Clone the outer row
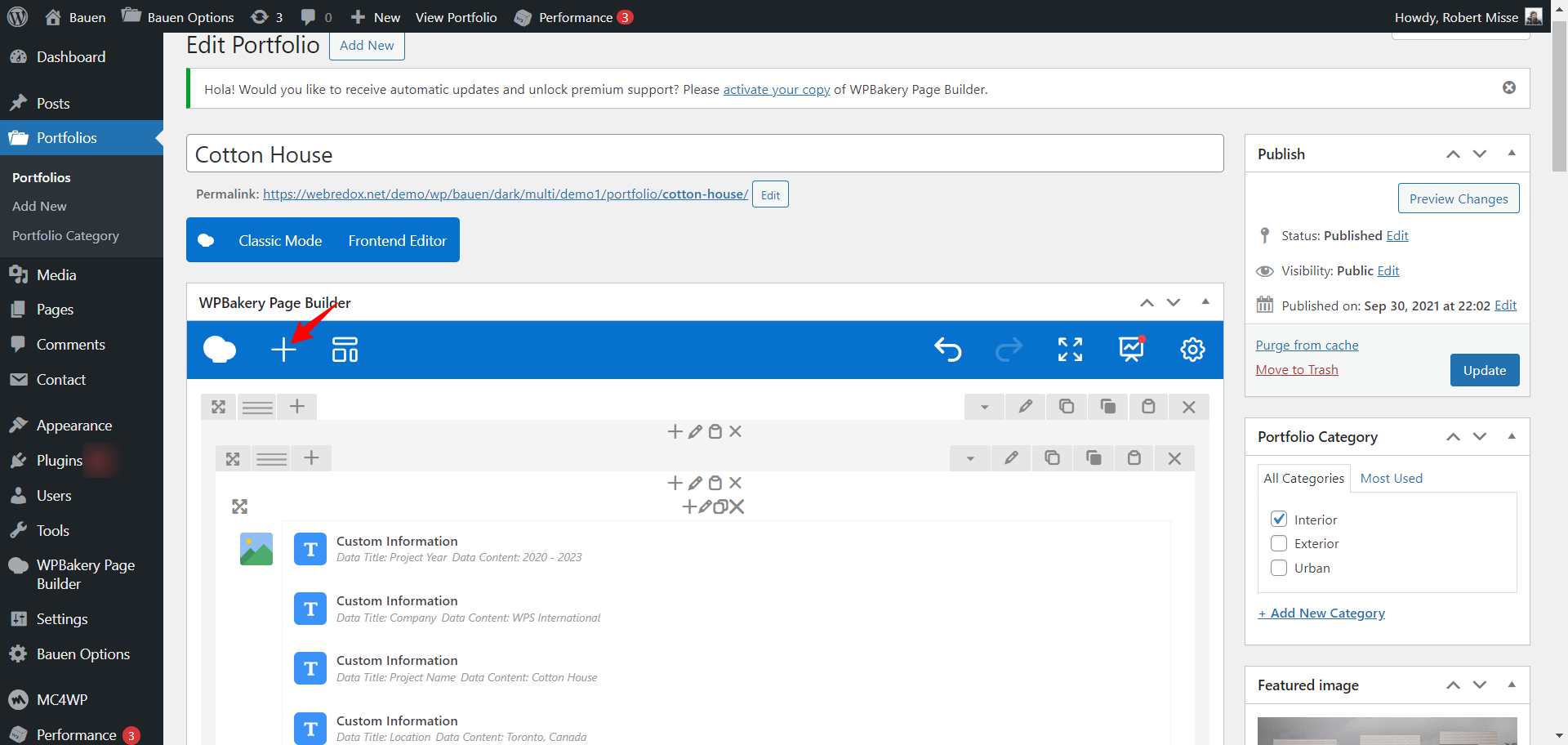Screen dimensions: 1568x745 point(1107,406)
